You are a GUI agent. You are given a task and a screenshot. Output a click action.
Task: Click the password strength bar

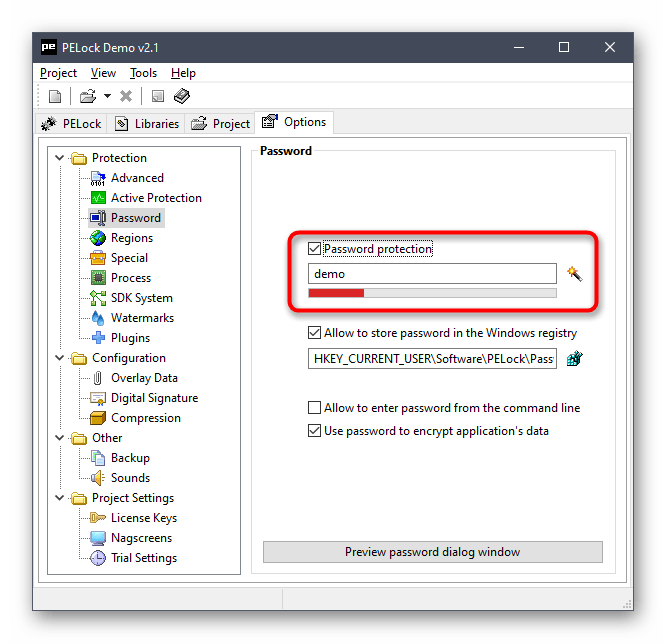pos(432,293)
